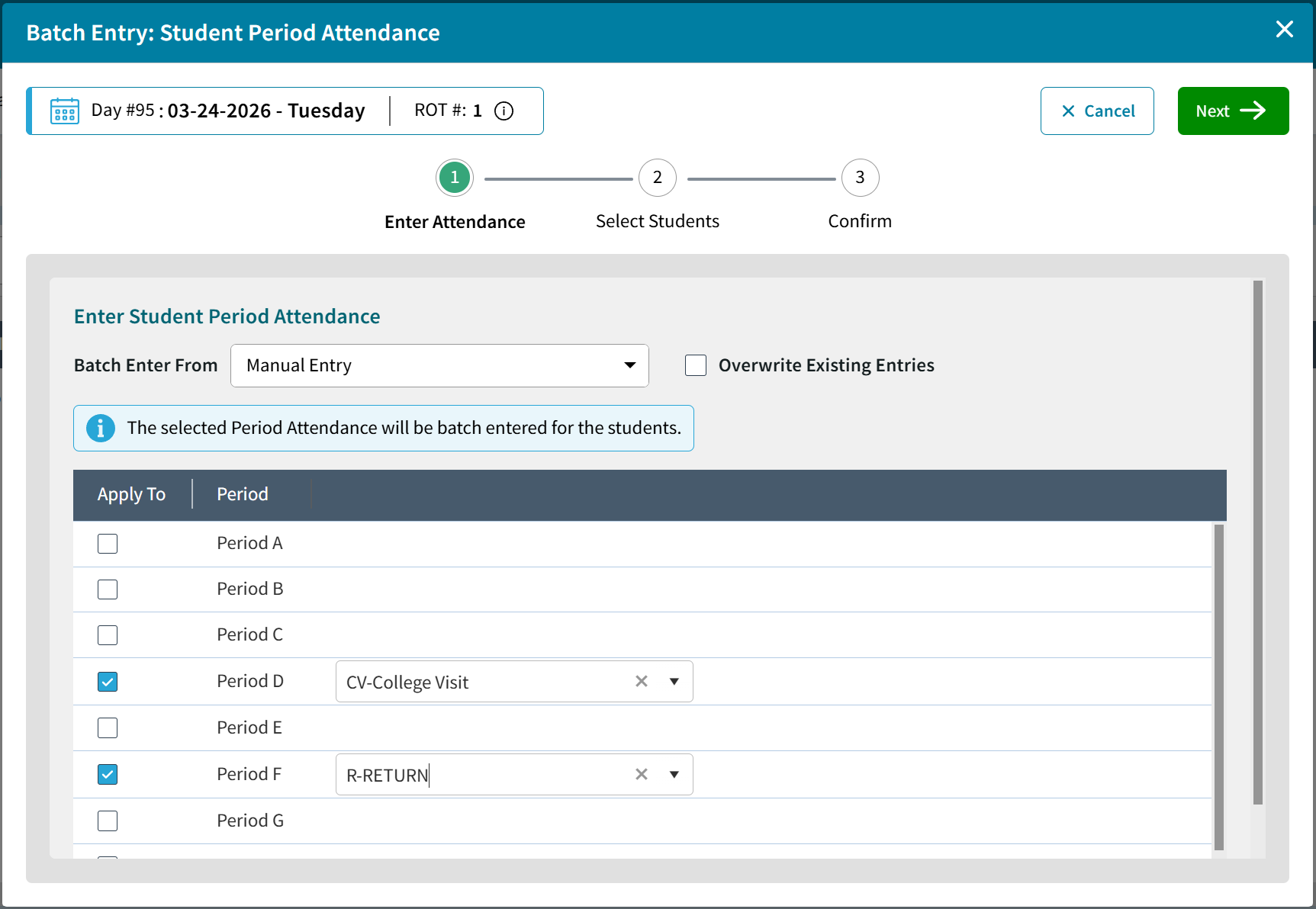Uncheck the Apply To box for Period D

(108, 682)
